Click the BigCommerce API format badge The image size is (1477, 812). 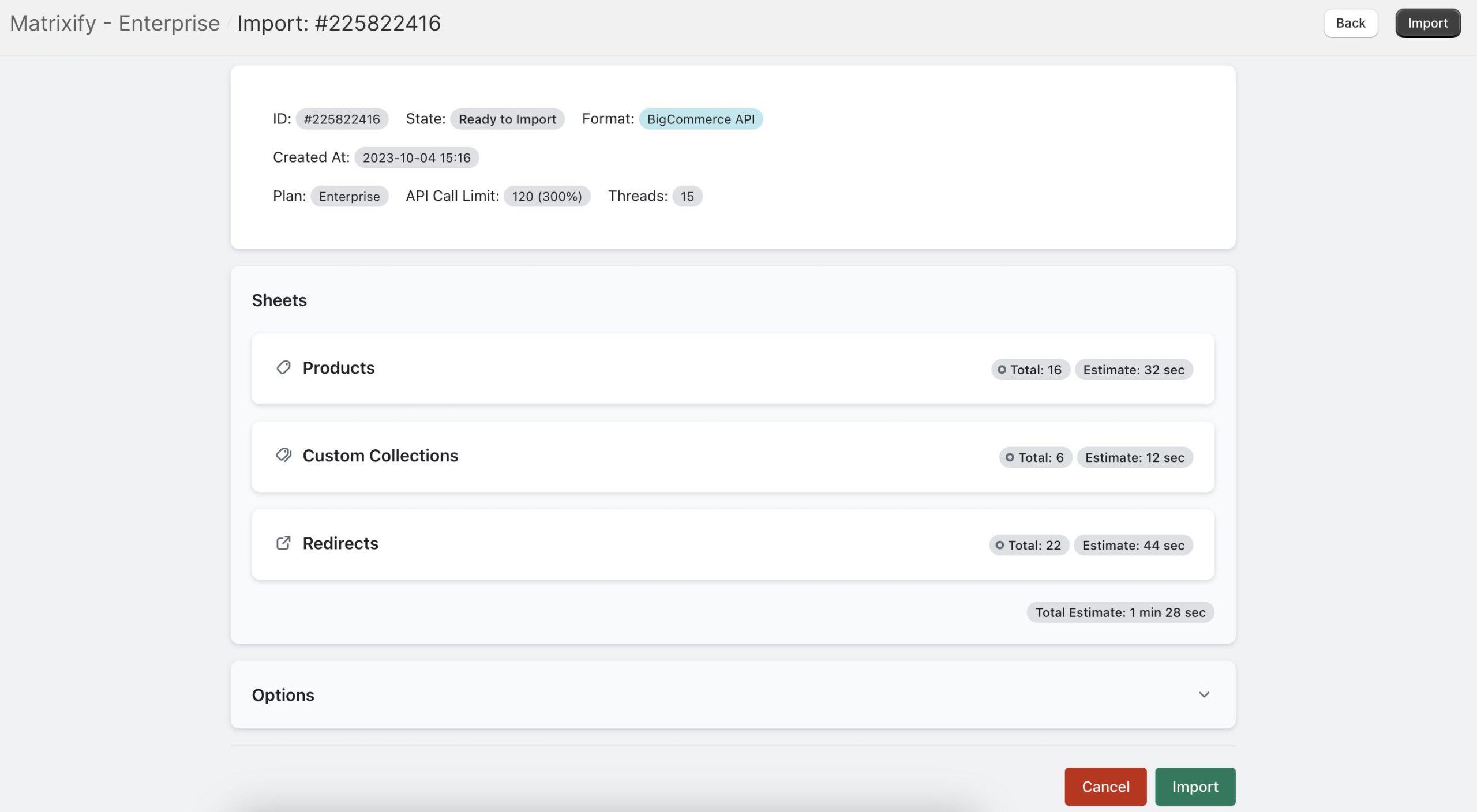point(700,119)
